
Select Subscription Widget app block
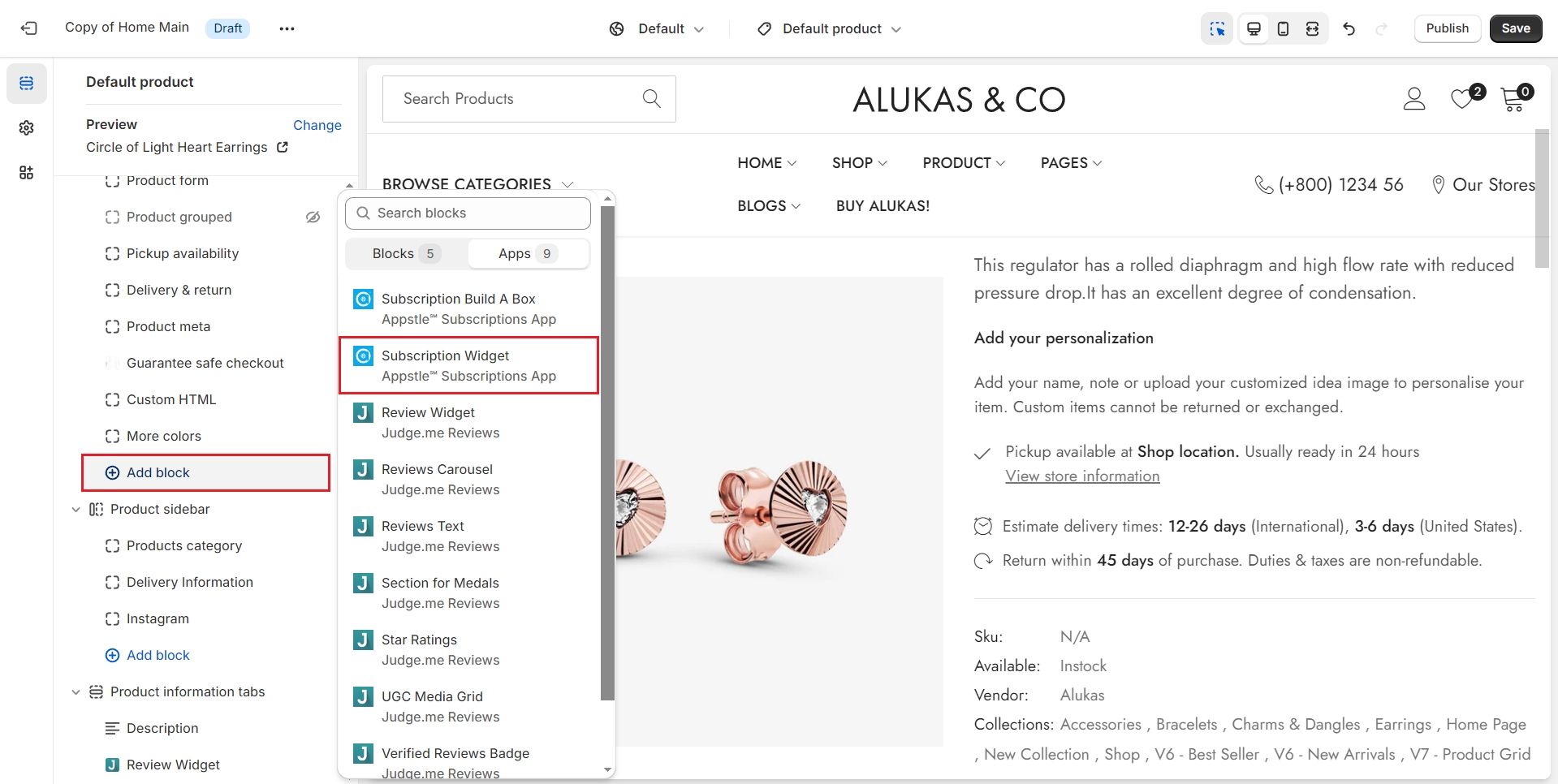click(x=468, y=365)
